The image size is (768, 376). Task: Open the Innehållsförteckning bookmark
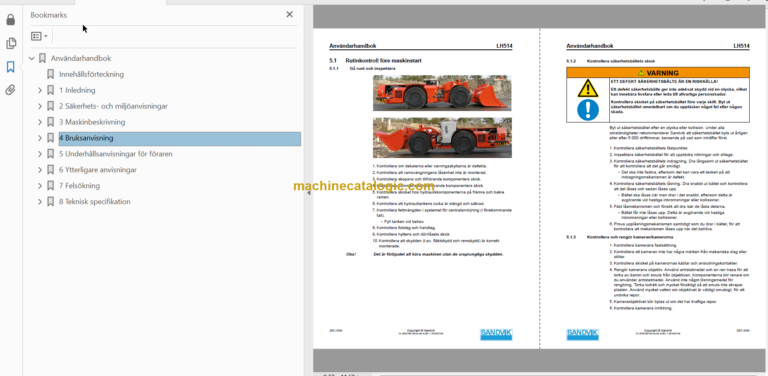[92, 74]
